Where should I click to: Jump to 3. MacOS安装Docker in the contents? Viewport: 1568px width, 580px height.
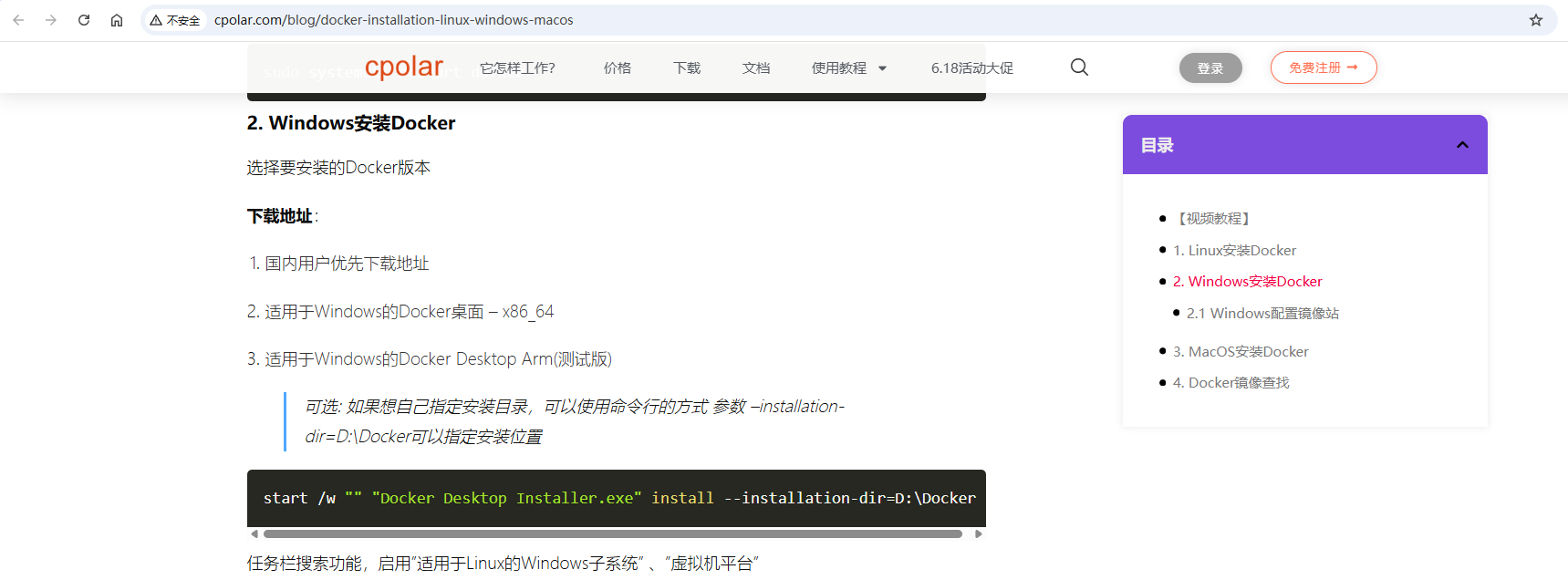tap(1241, 352)
